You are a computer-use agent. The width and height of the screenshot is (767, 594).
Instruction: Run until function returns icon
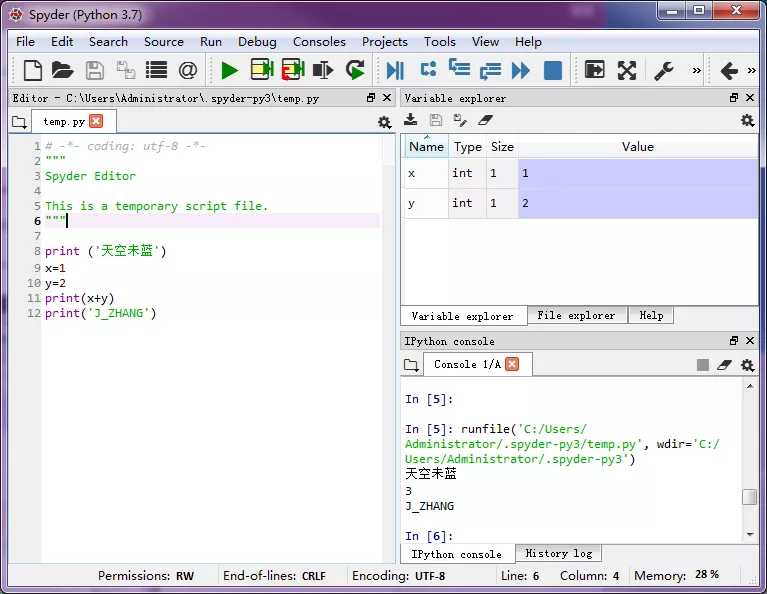point(490,70)
